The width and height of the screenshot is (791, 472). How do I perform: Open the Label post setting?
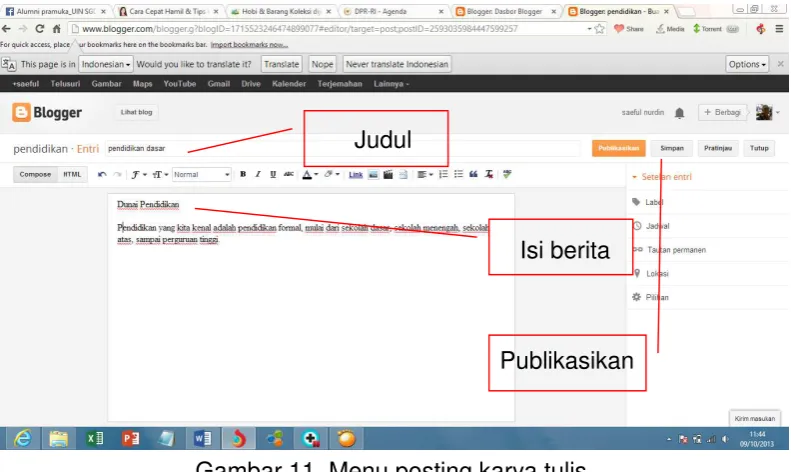click(648, 202)
